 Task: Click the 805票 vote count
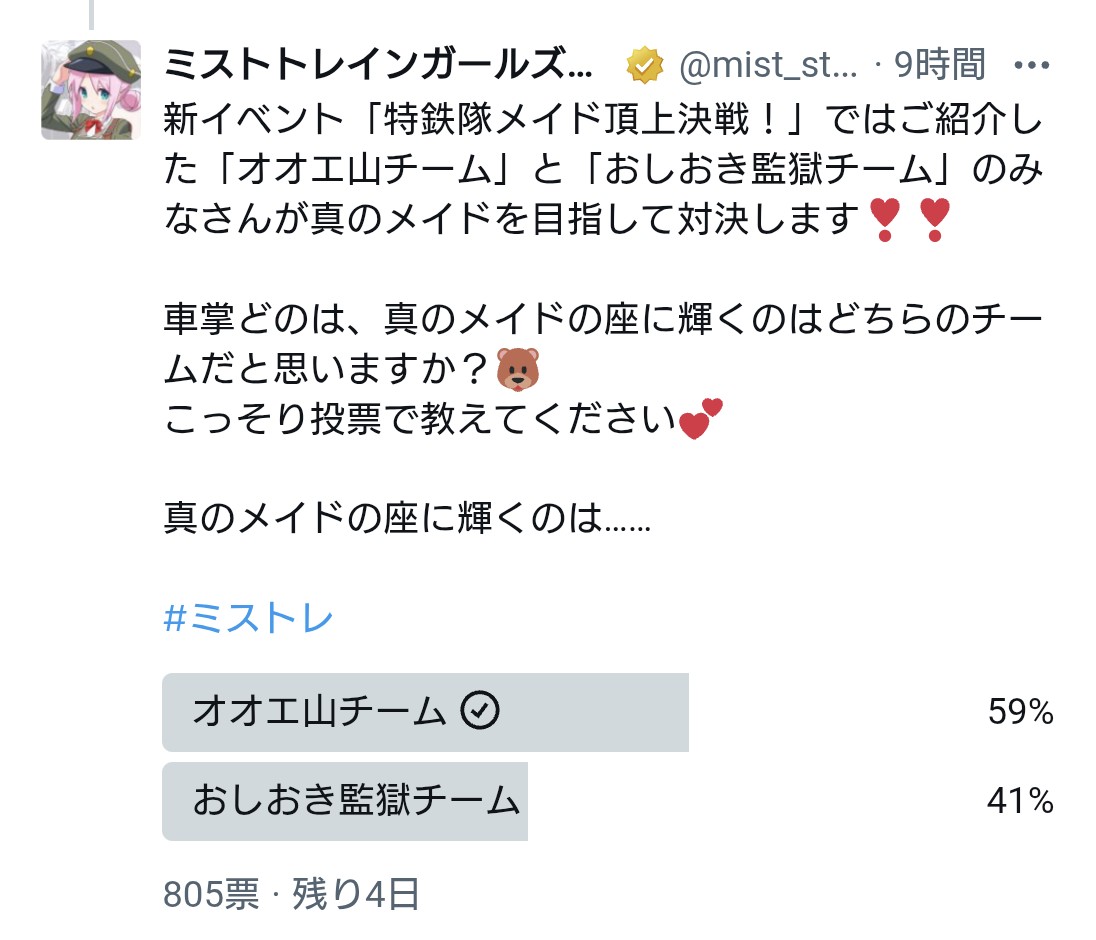point(211,893)
